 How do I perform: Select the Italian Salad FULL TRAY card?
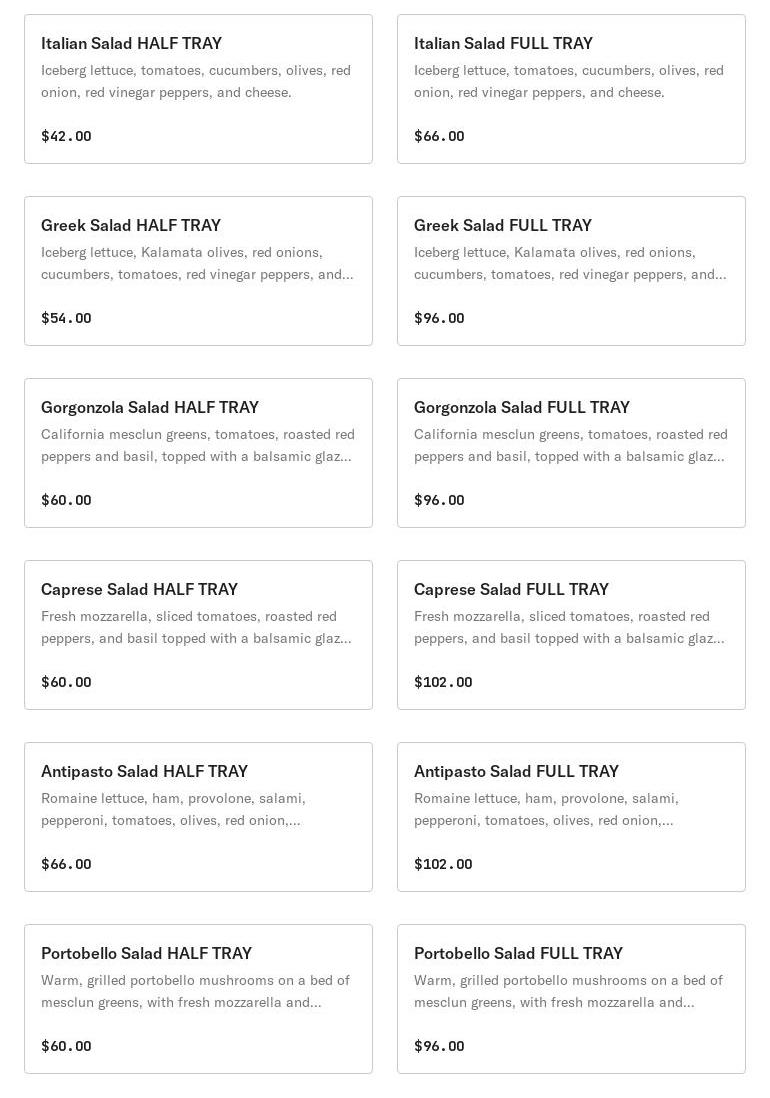tap(571, 89)
